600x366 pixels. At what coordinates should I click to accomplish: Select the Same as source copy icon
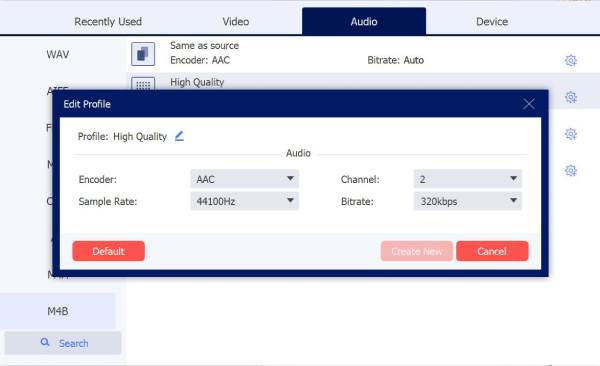click(x=143, y=54)
